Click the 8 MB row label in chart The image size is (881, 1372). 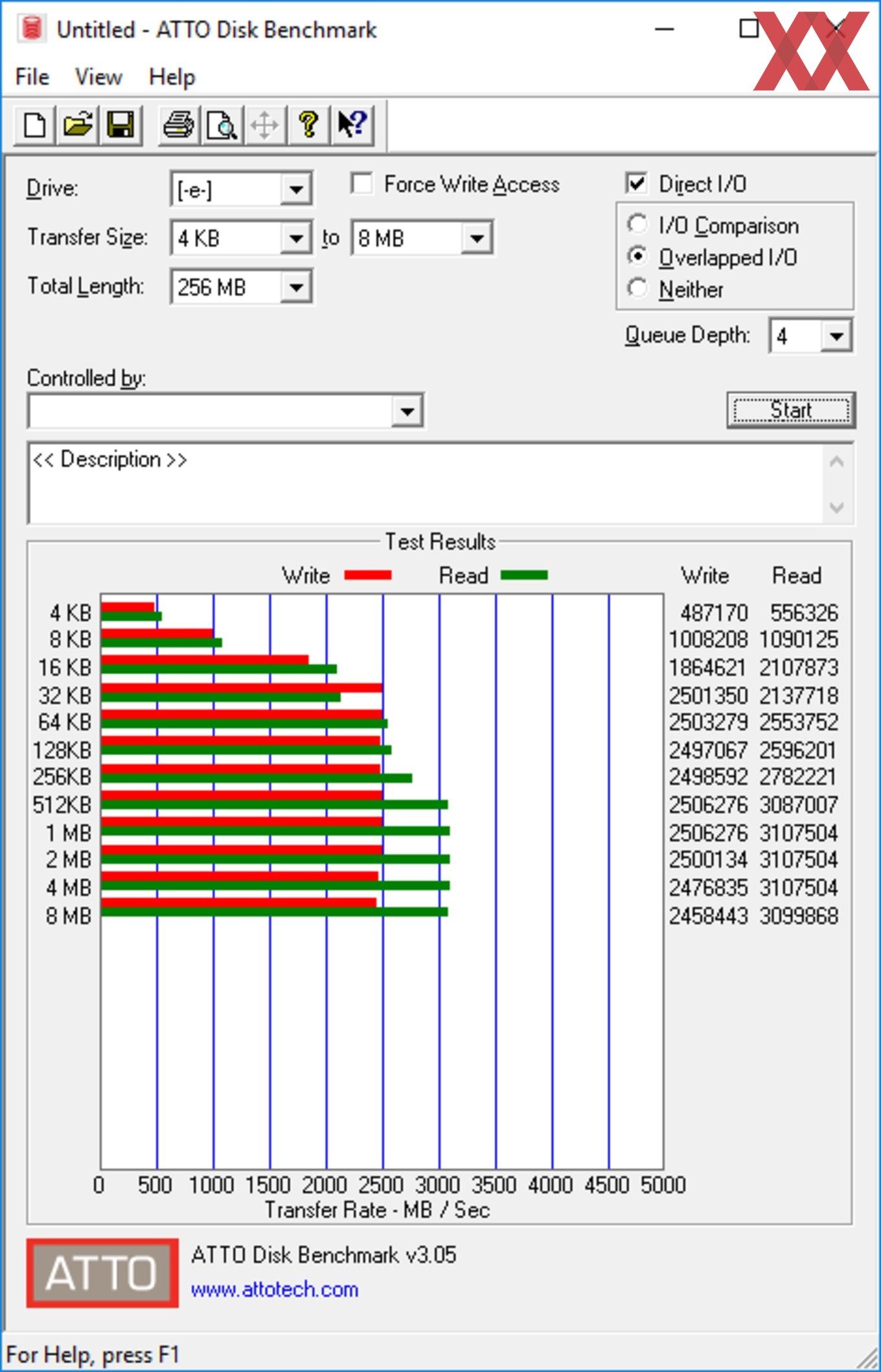point(68,916)
